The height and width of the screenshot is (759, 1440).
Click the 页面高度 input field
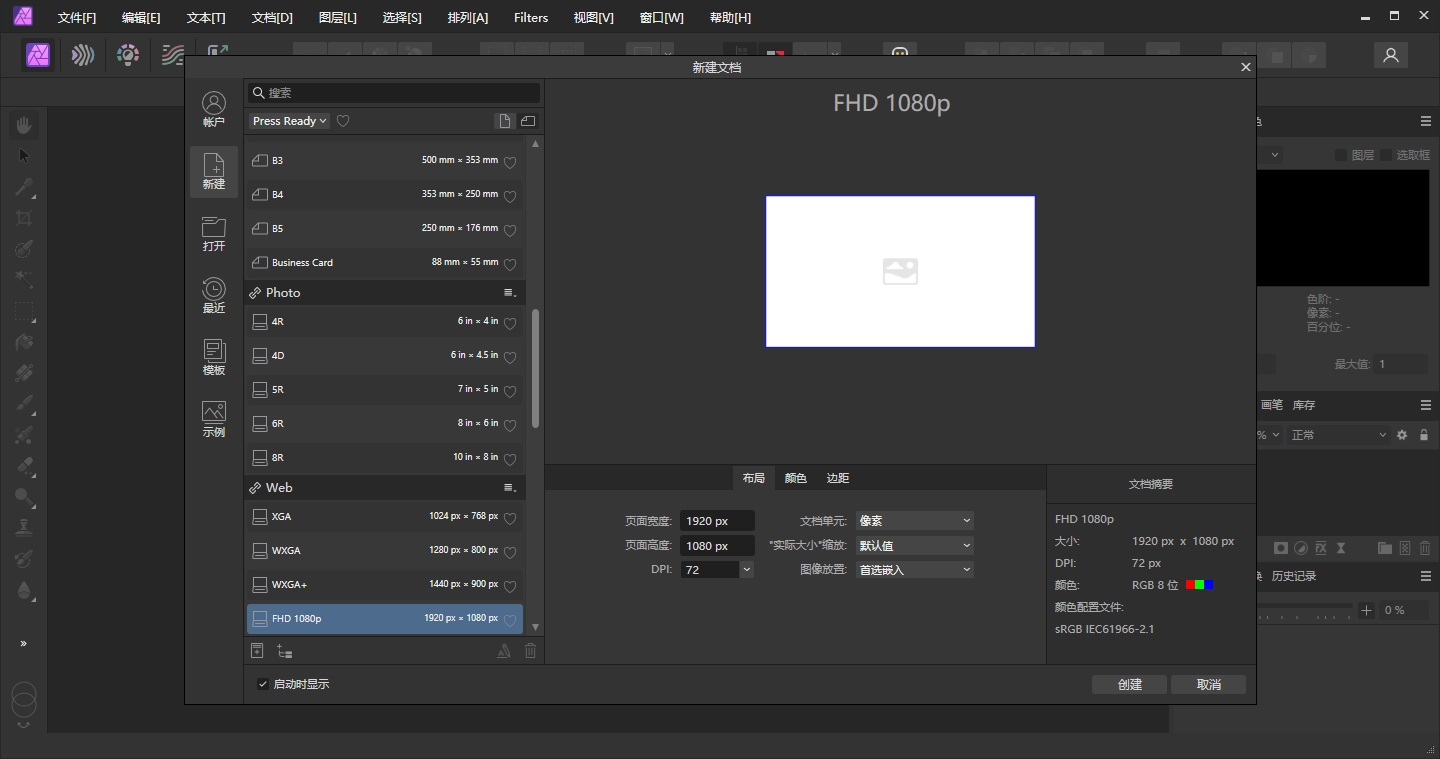point(717,546)
